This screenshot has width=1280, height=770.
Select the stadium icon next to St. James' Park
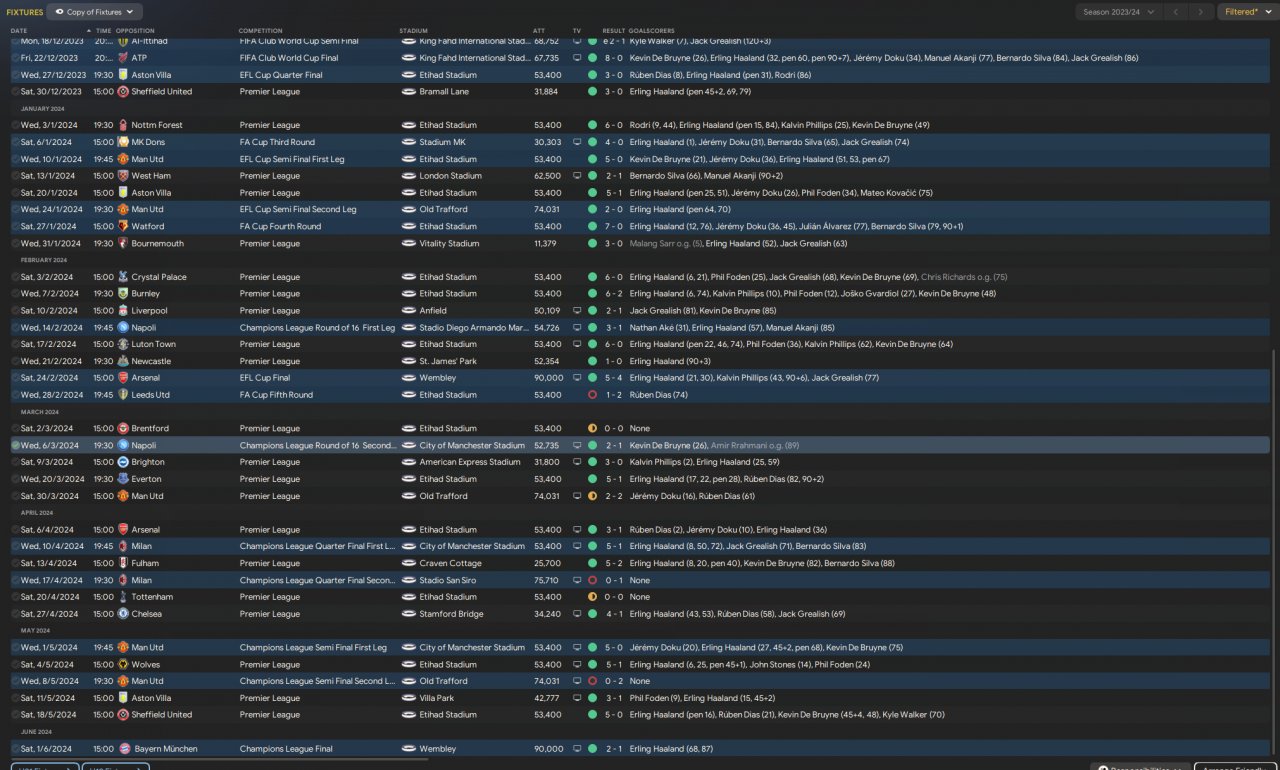click(x=408, y=361)
